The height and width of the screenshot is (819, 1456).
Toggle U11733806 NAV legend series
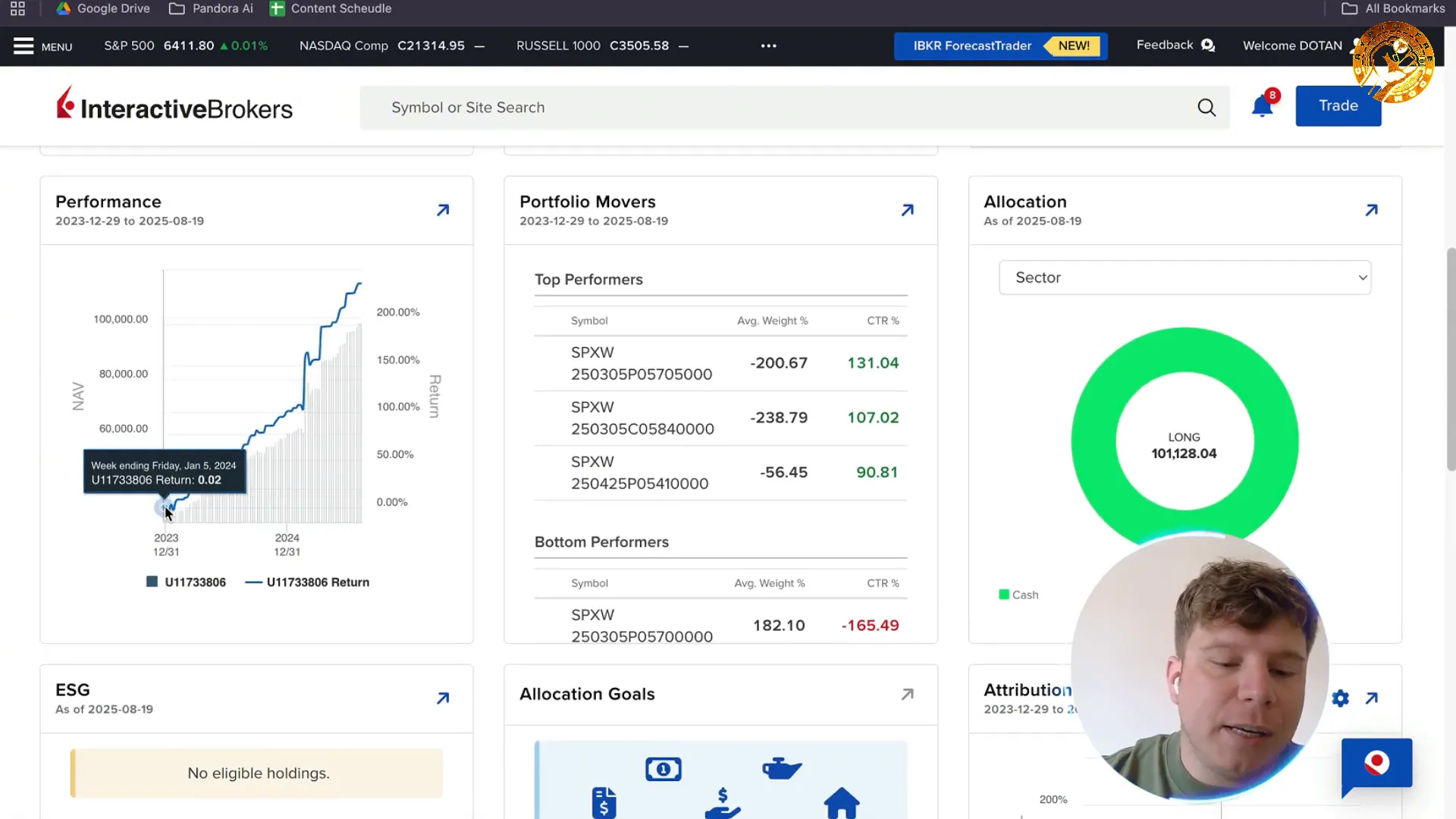pos(186,582)
